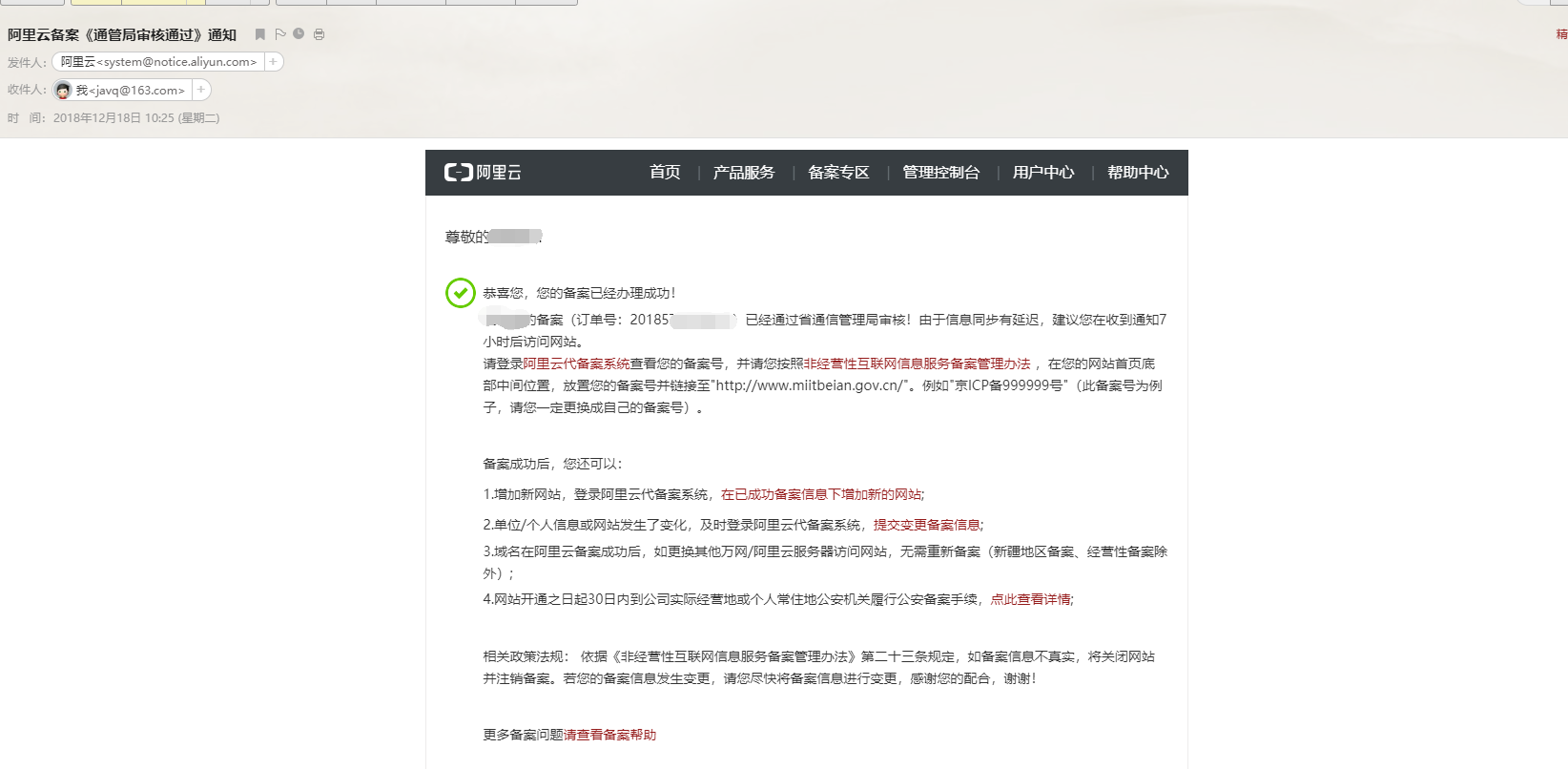Image resolution: width=1568 pixels, height=769 pixels.
Task: Select the sender address chip 阿里云<system@notice.aliyun.com>
Action: pos(158,62)
